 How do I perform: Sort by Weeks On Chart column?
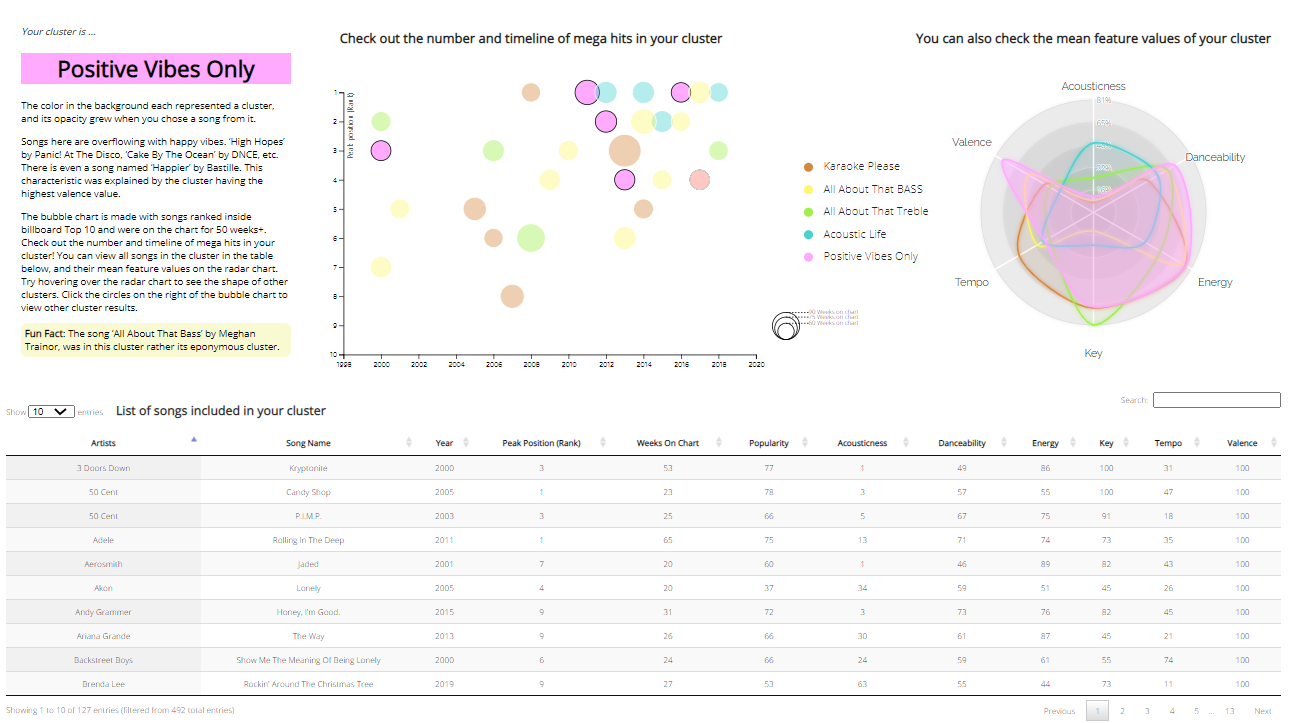coord(668,443)
